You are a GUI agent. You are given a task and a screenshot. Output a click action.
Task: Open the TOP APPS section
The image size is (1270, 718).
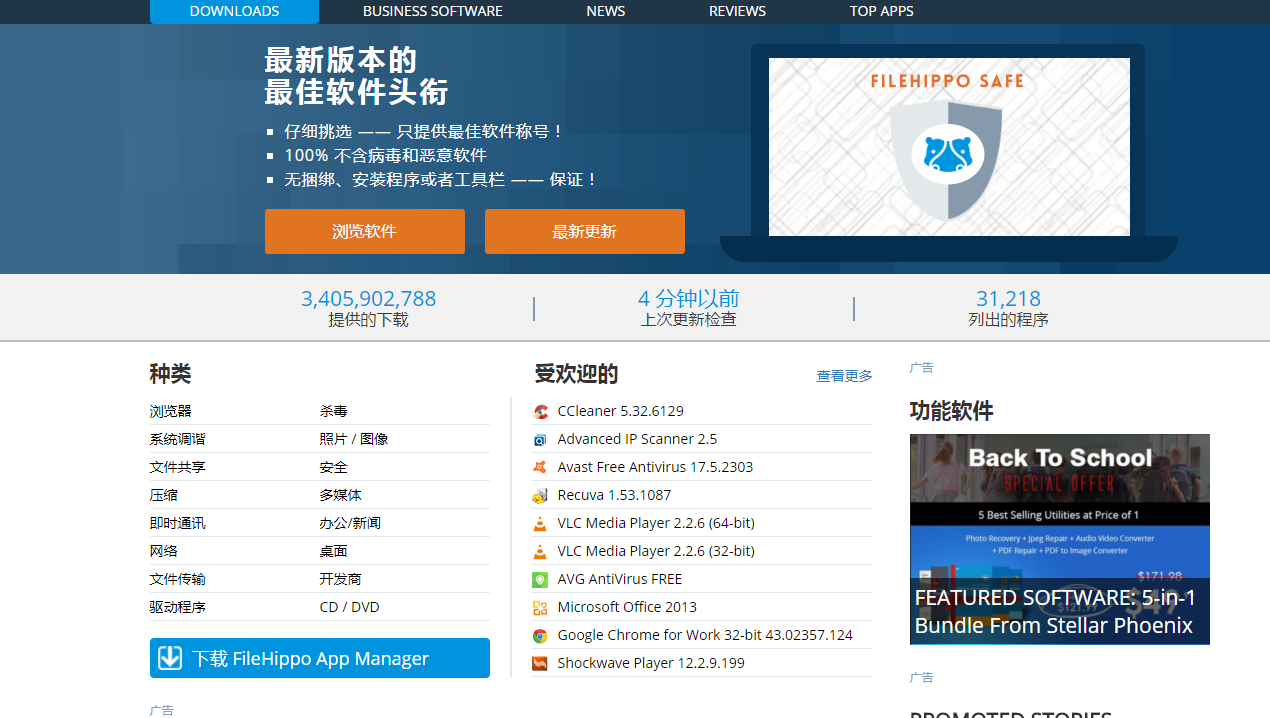(x=882, y=11)
